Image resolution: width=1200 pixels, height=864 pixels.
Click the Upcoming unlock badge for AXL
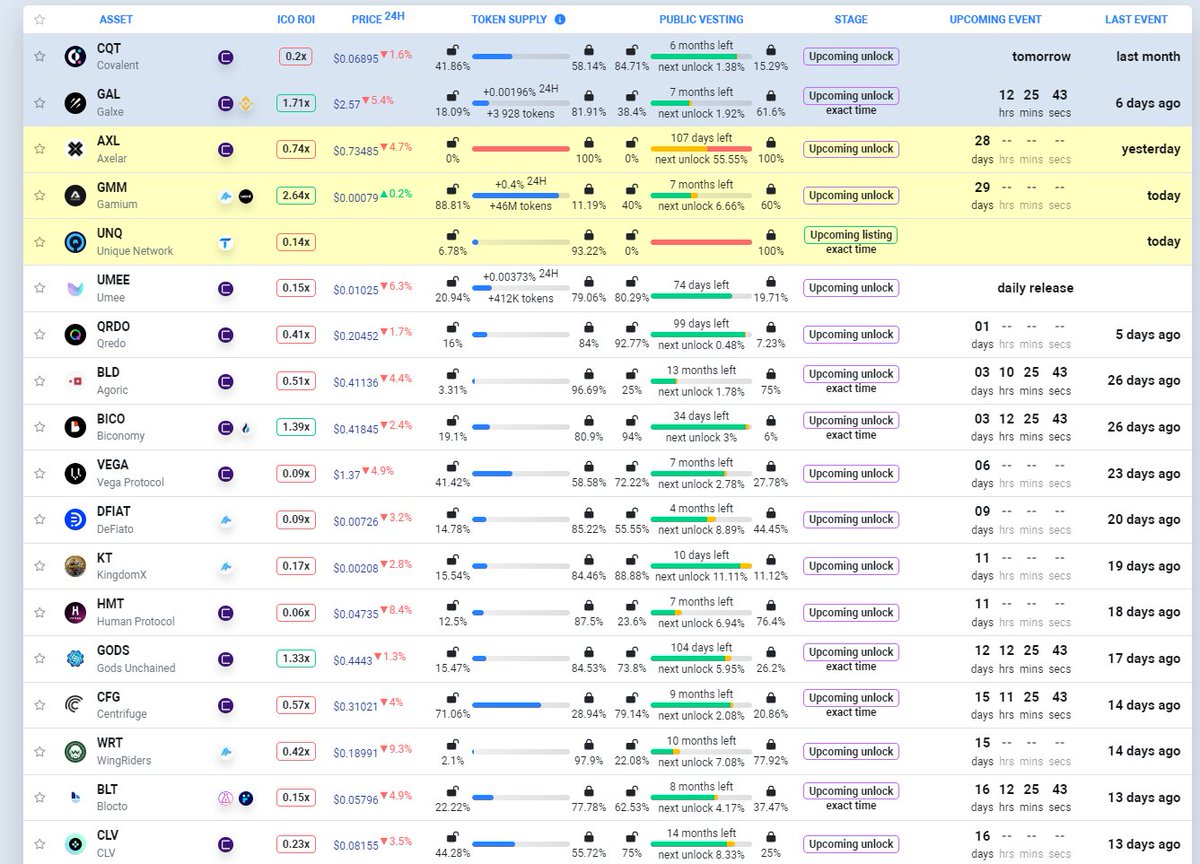(851, 149)
